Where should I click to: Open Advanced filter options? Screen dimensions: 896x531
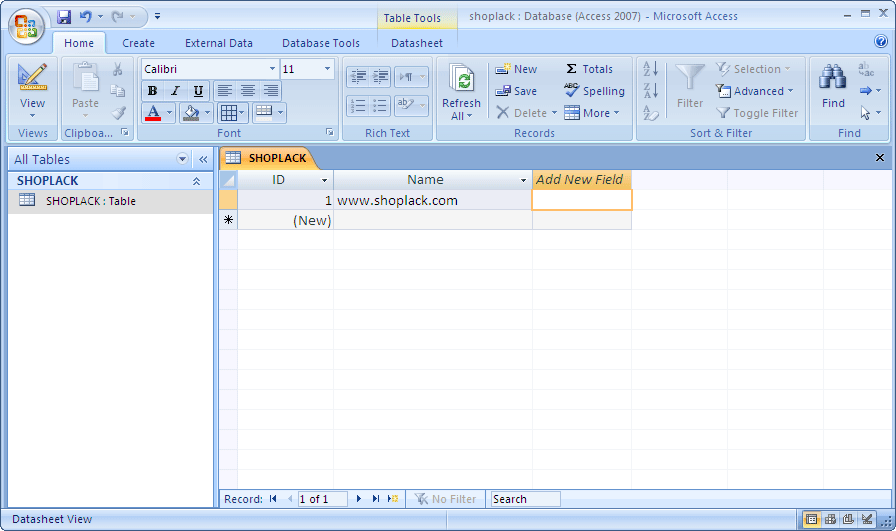click(x=754, y=91)
